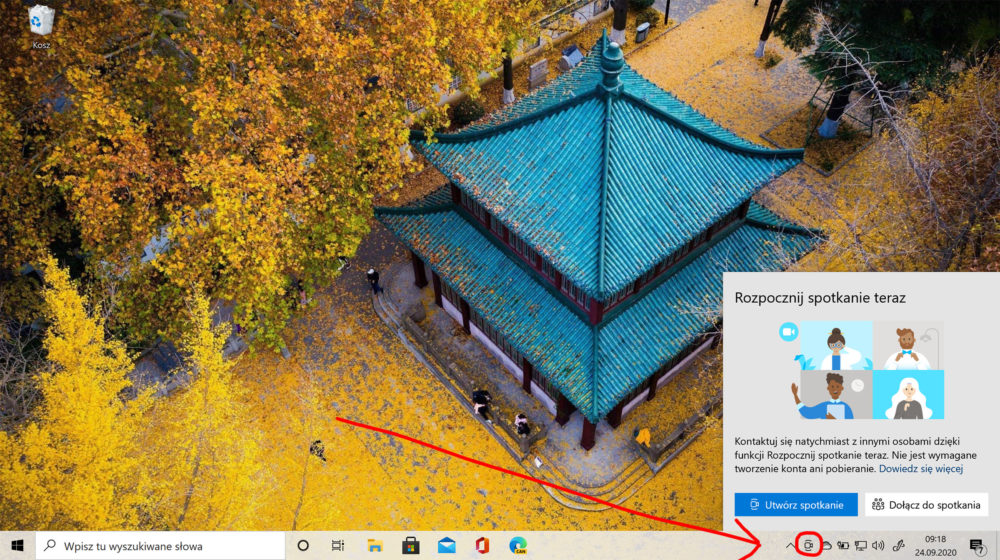Click the search box 'Wpisz tu wyszukiwane słowa'
The image size is (1000, 560).
pyautogui.click(x=160, y=546)
